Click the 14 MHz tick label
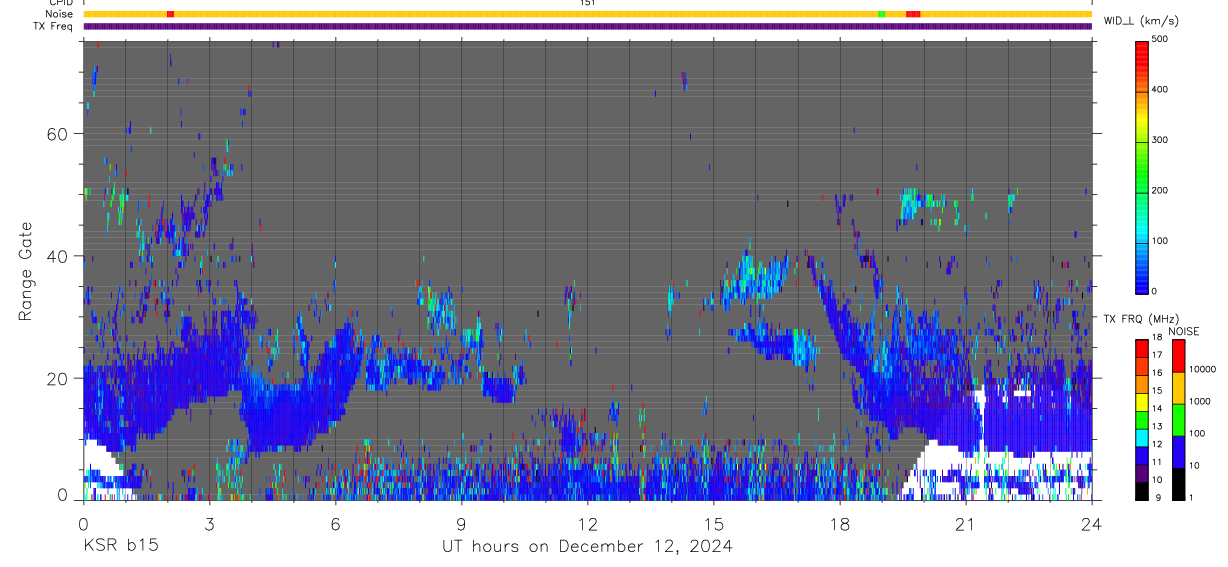 coord(1158,408)
